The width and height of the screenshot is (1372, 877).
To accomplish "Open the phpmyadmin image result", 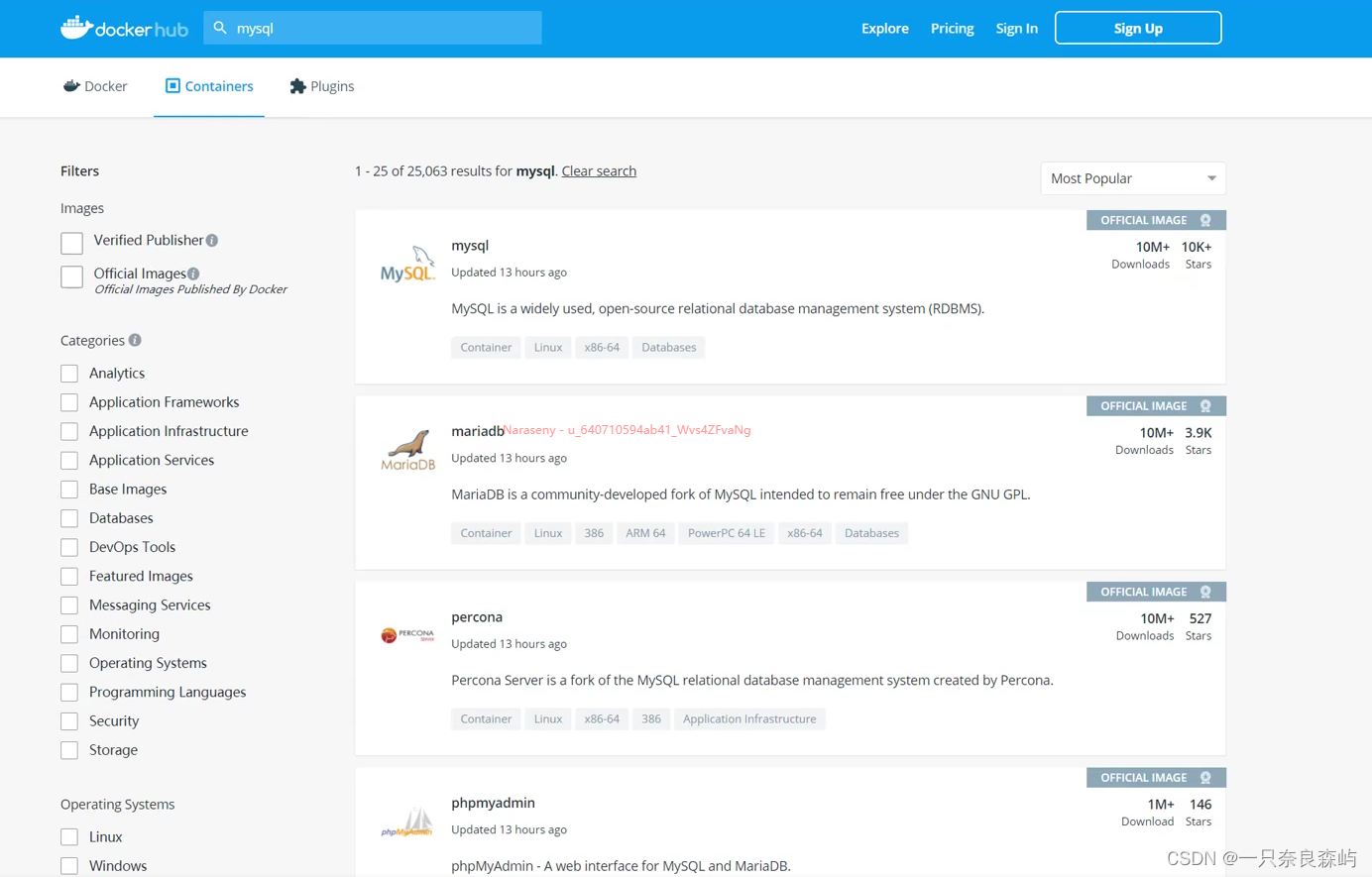I will (x=493, y=803).
